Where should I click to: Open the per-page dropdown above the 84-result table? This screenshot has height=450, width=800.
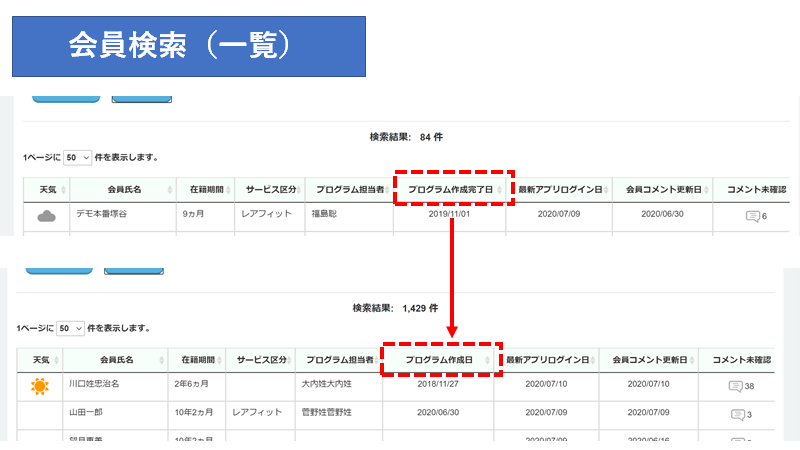77,158
